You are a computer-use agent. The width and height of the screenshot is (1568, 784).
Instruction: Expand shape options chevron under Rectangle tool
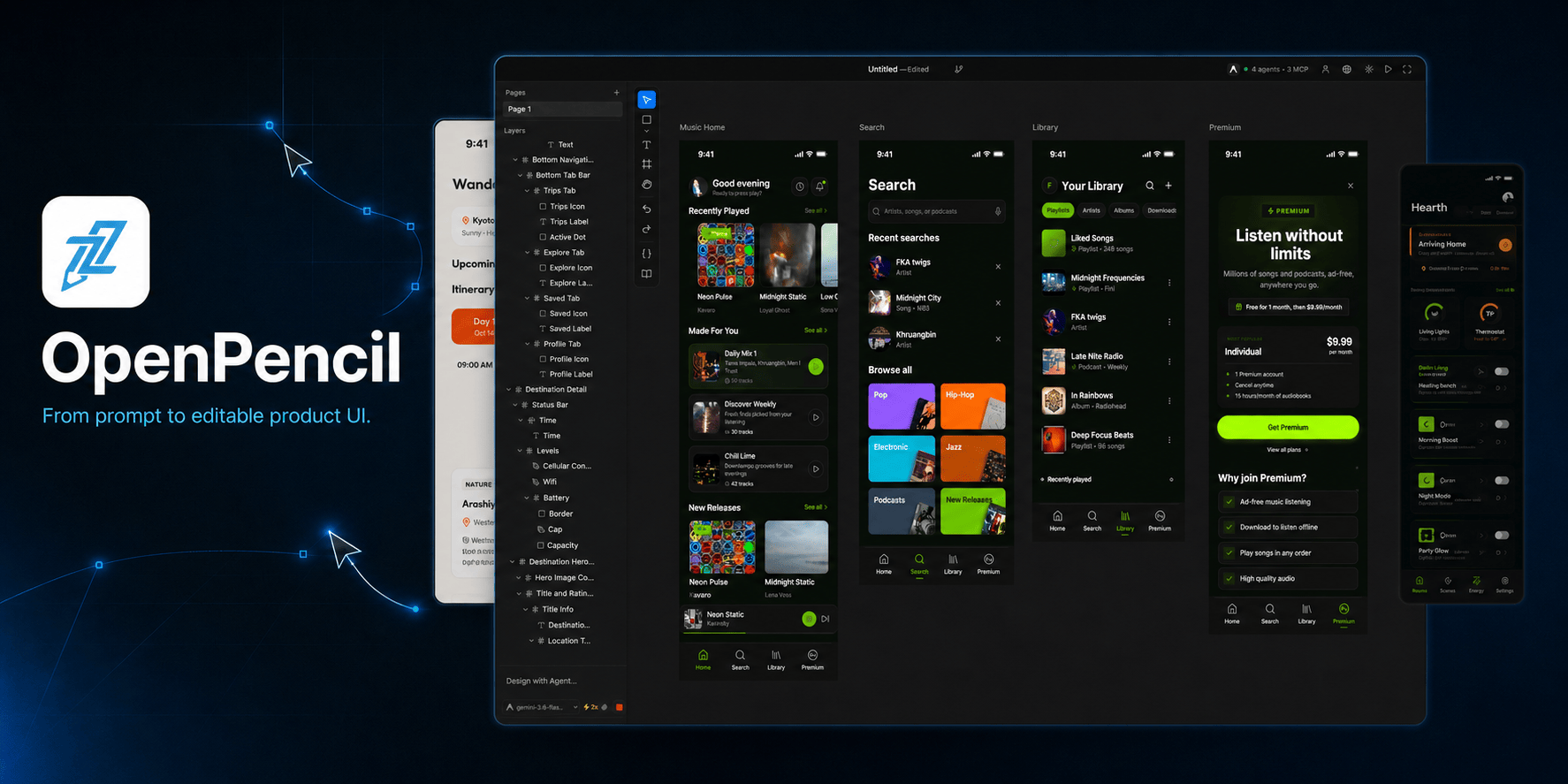click(x=647, y=131)
